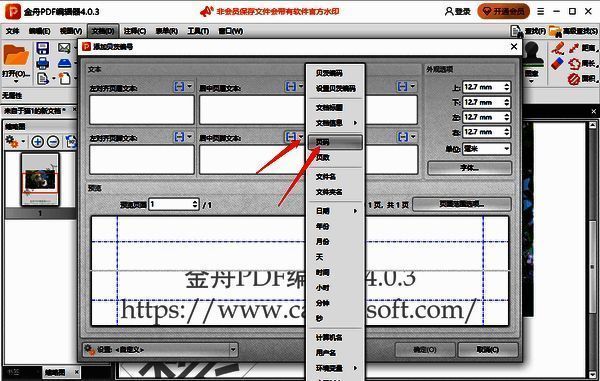This screenshot has height=381, width=600.
Task: Click the hamburger menu icon in title bar
Action: [540, 12]
